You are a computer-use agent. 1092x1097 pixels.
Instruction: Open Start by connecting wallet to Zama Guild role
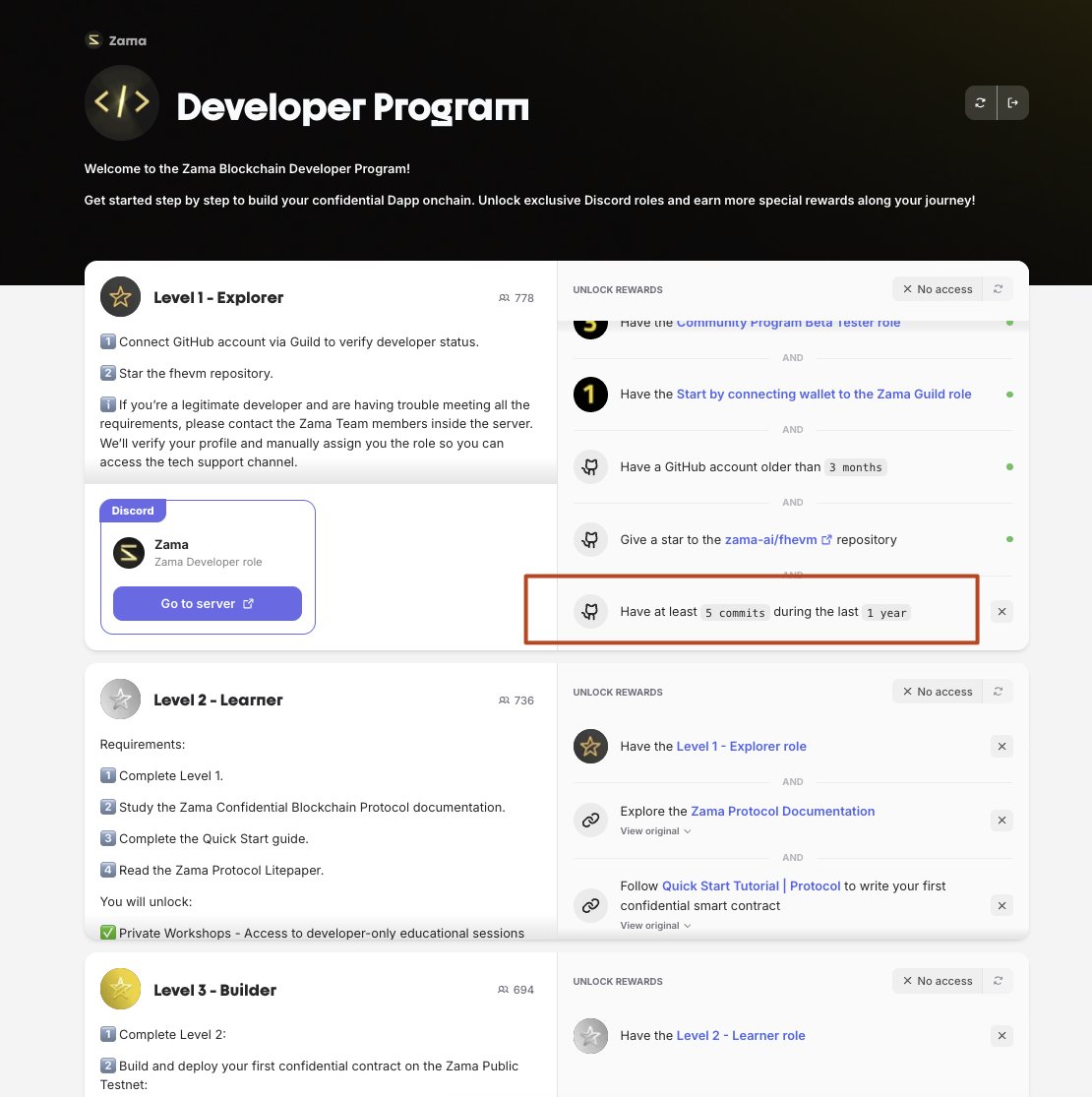point(823,395)
